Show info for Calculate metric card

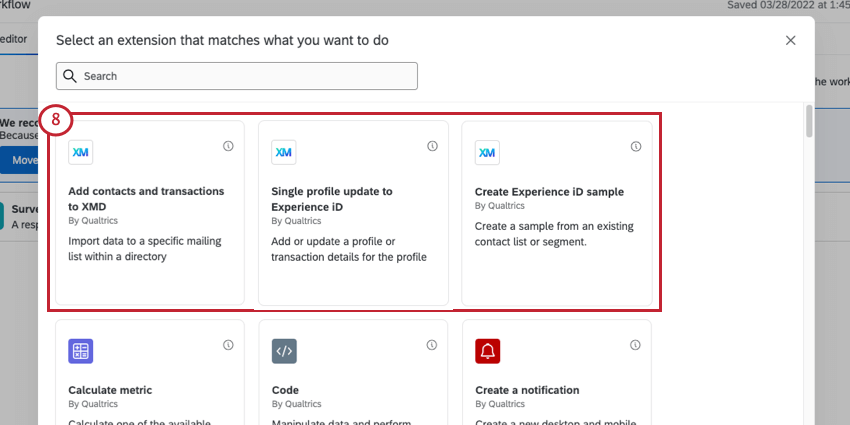228,345
